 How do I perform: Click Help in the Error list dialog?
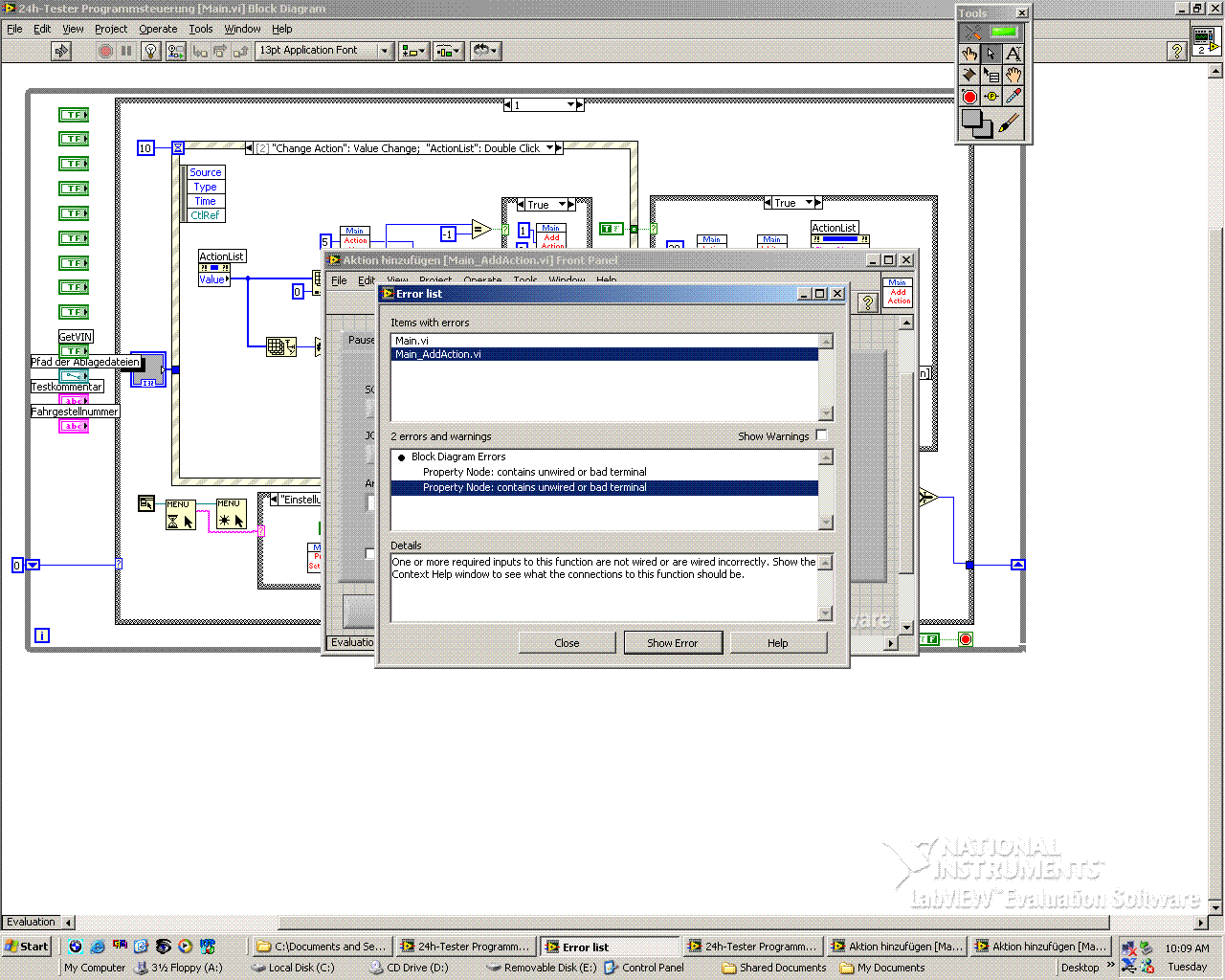[778, 643]
